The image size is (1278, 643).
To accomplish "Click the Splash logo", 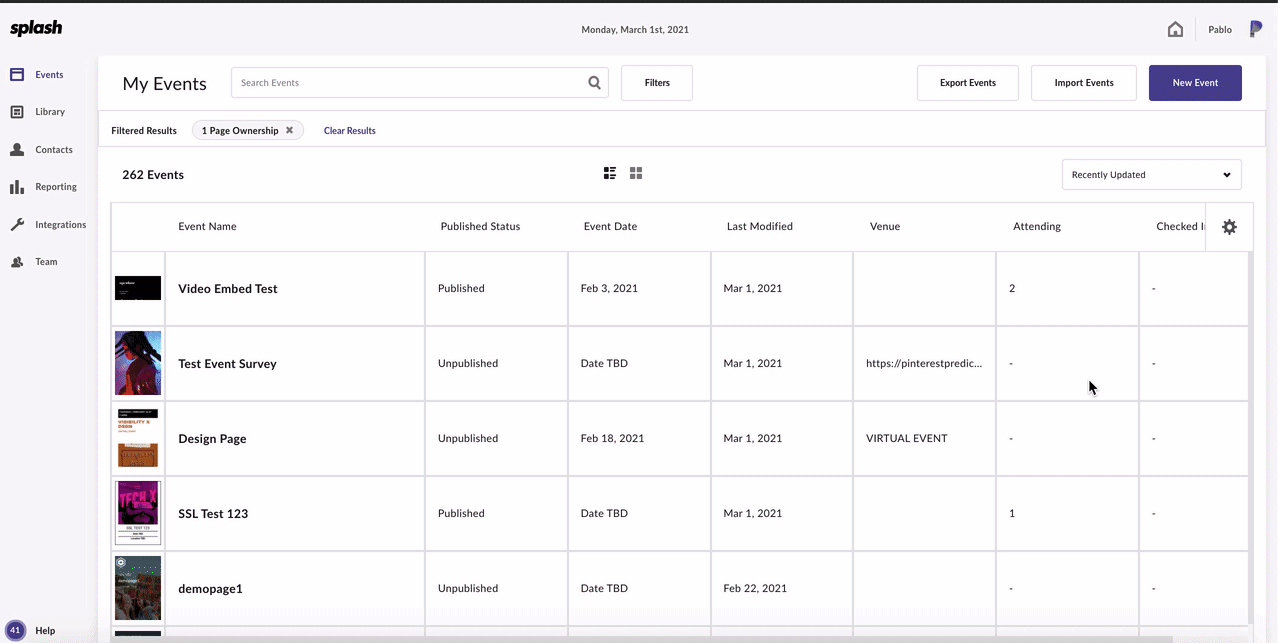I will [x=36, y=28].
